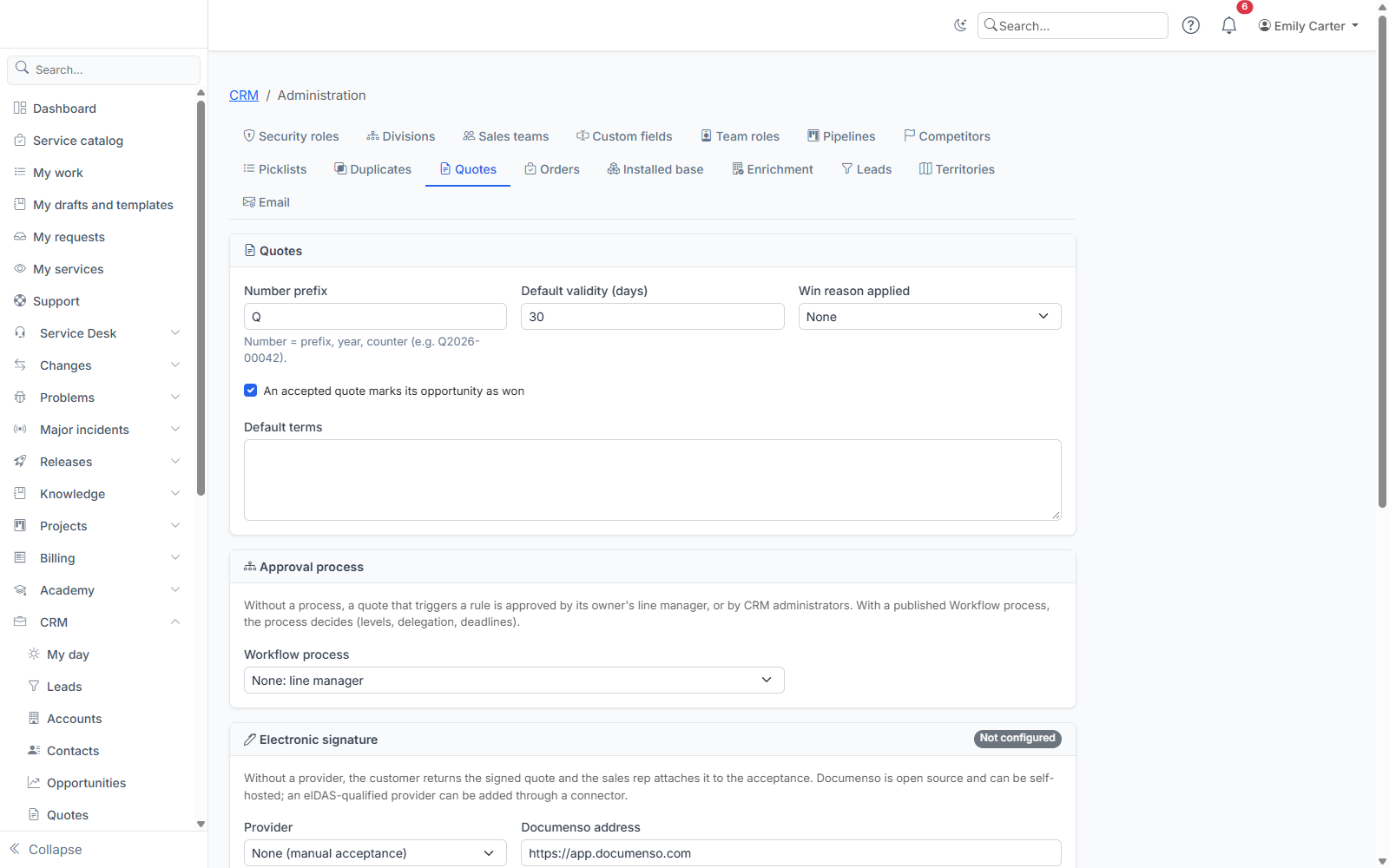Click the Support lifebuoy icon
Screen dimensions: 1389x868
click(x=20, y=300)
